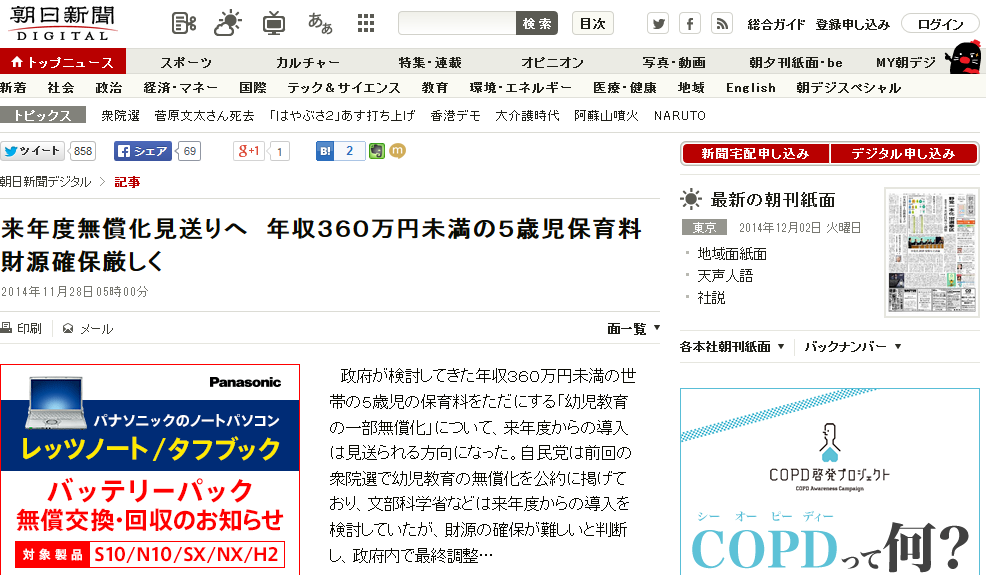Switch to the 朝夕刊紙面・be tab
This screenshot has height=575, width=986.
tap(795, 62)
